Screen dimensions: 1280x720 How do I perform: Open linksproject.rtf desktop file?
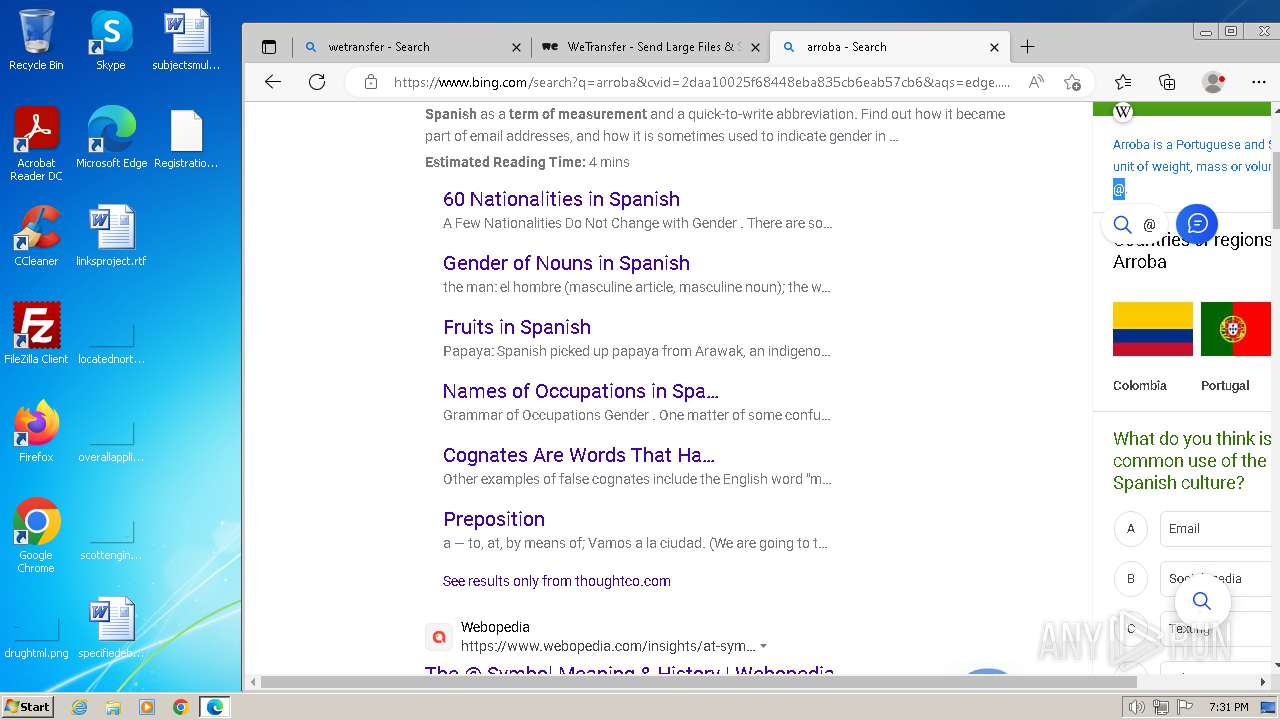tap(111, 236)
